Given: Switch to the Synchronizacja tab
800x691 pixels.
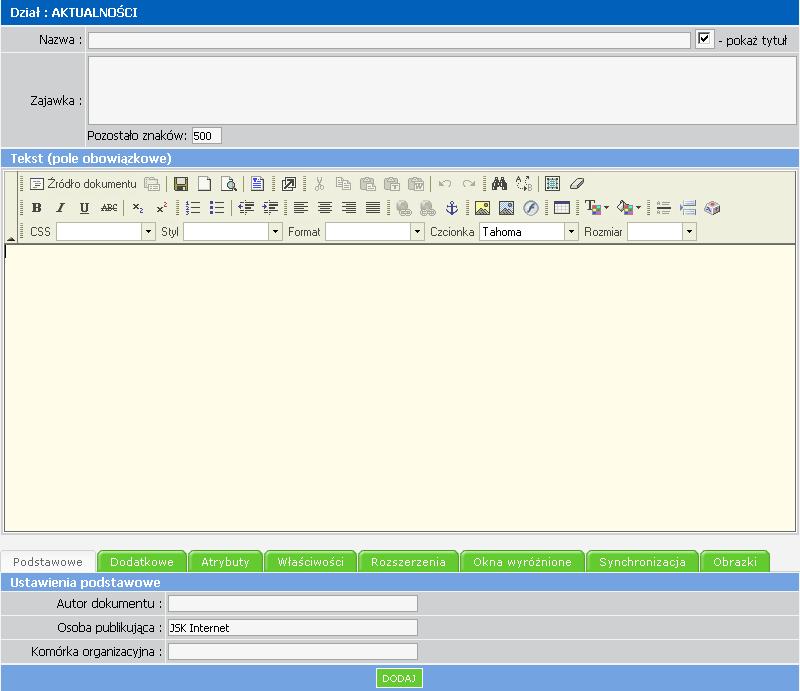Looking at the screenshot, I should pyautogui.click(x=642, y=562).
